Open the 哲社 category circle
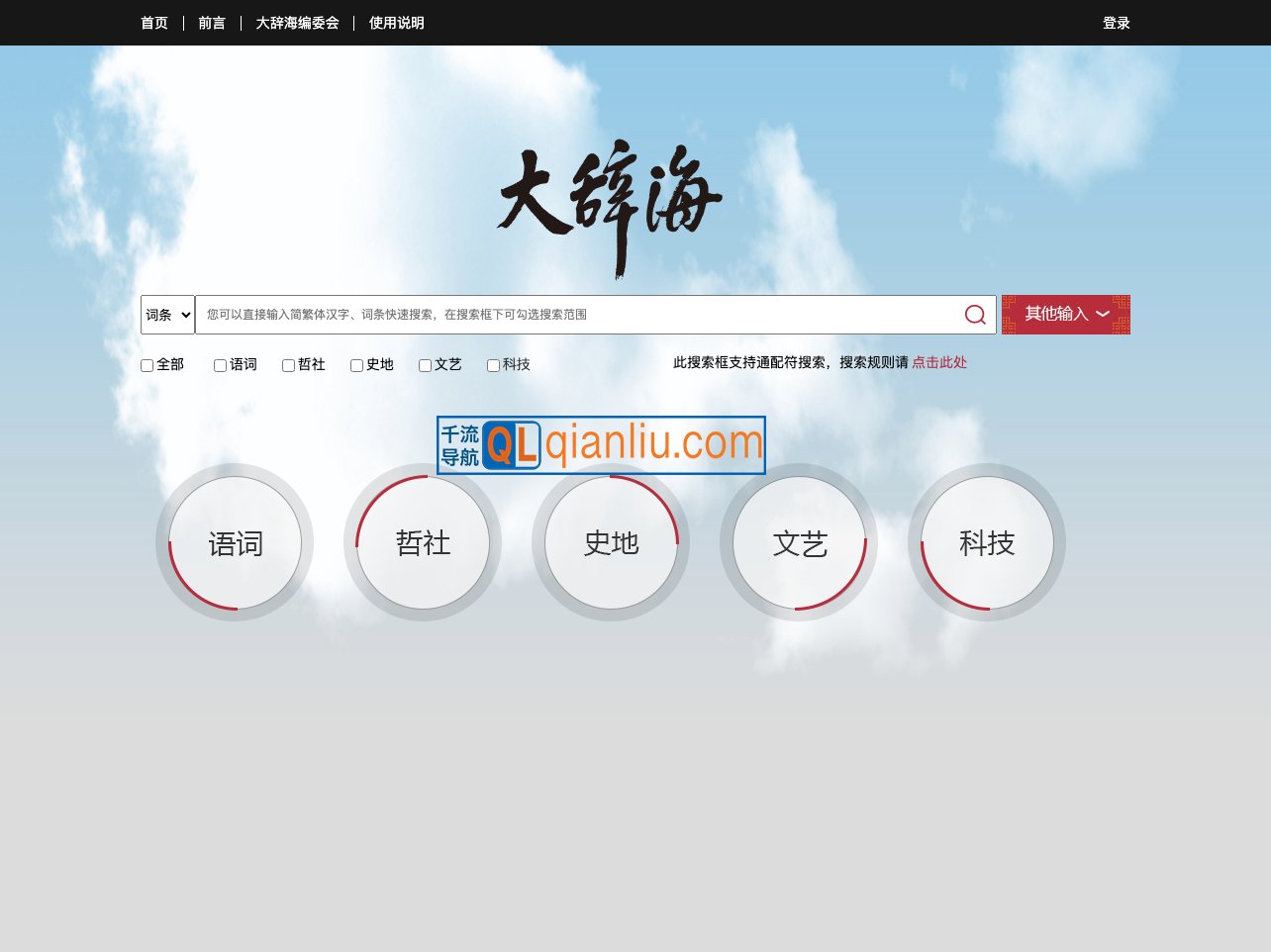 (423, 543)
